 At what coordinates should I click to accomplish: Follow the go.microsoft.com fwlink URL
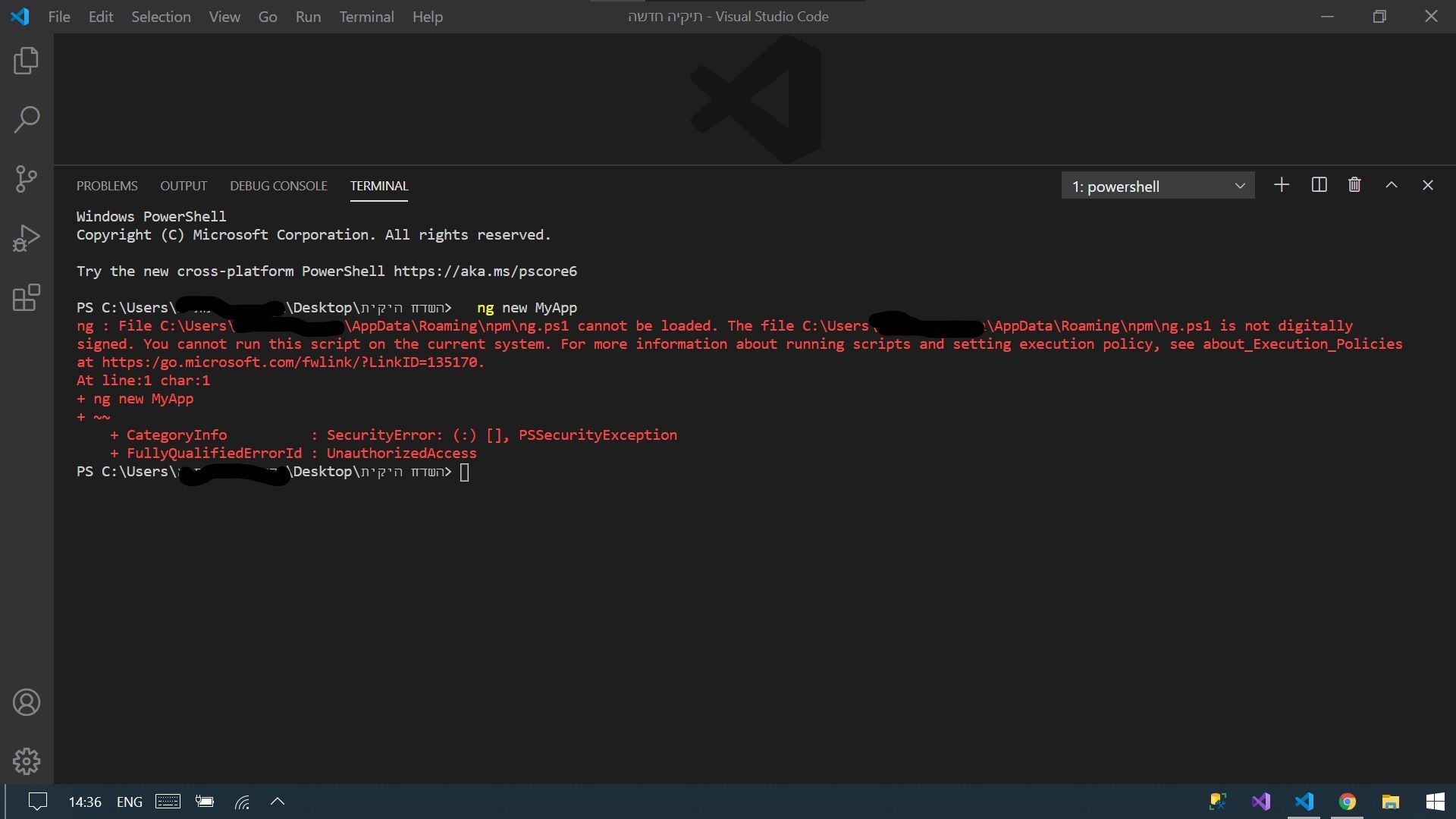(x=291, y=362)
